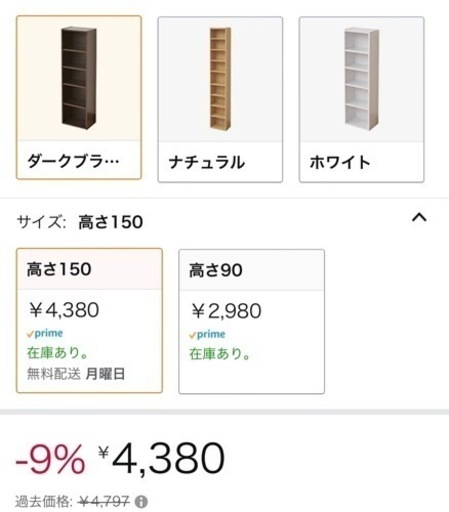The image size is (449, 512).
Task: Select the 高さ90 size option
Action: pyautogui.click(x=251, y=321)
